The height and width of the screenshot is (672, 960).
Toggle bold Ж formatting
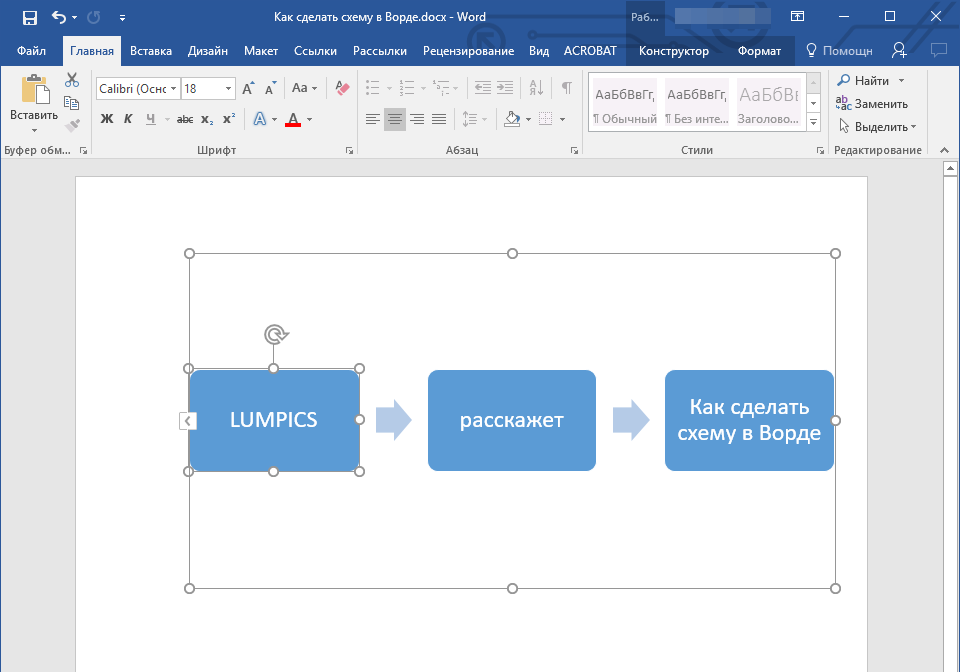(x=107, y=119)
